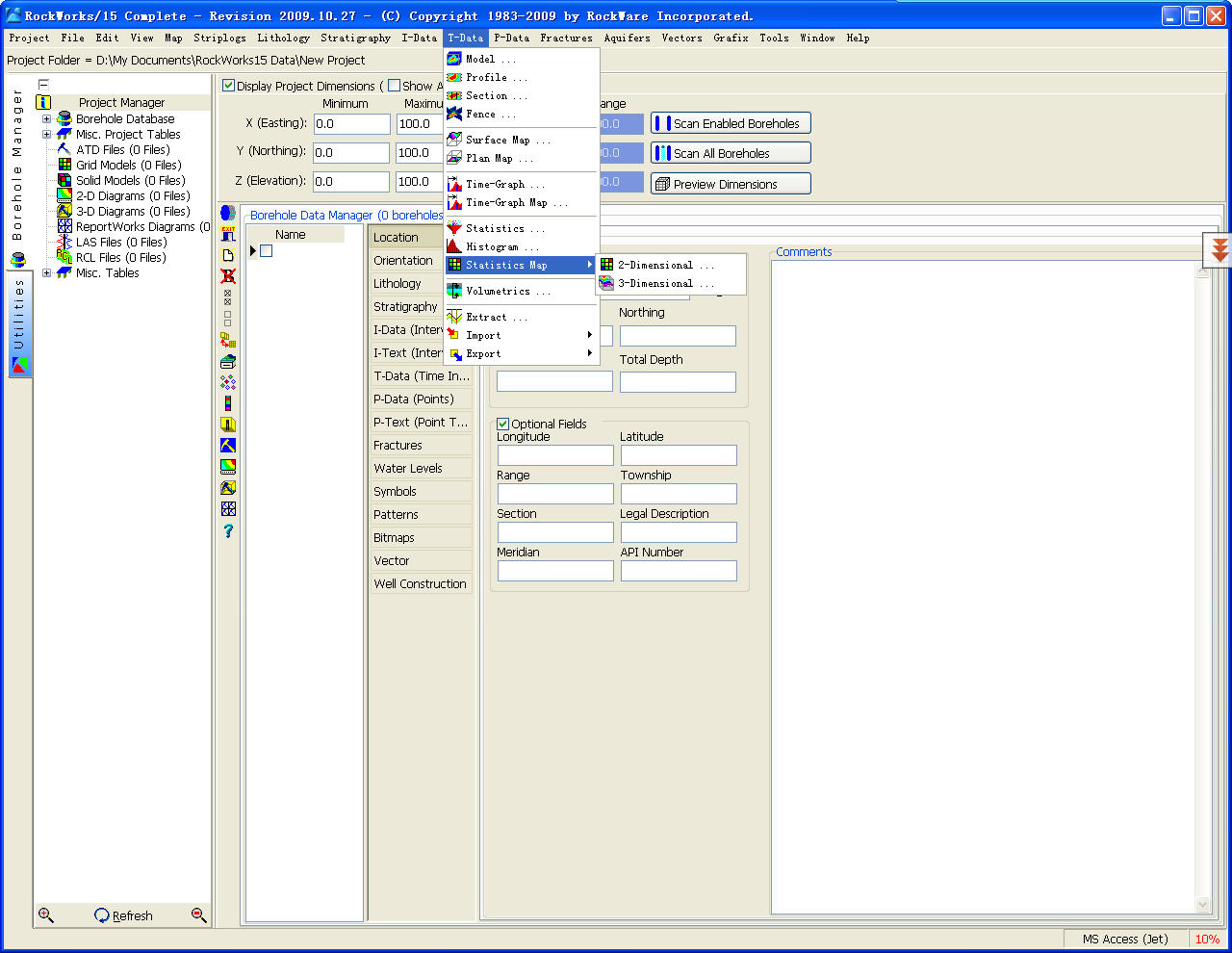Click the blue question mark help icon
Image resolution: width=1232 pixels, height=953 pixels.
[x=228, y=530]
